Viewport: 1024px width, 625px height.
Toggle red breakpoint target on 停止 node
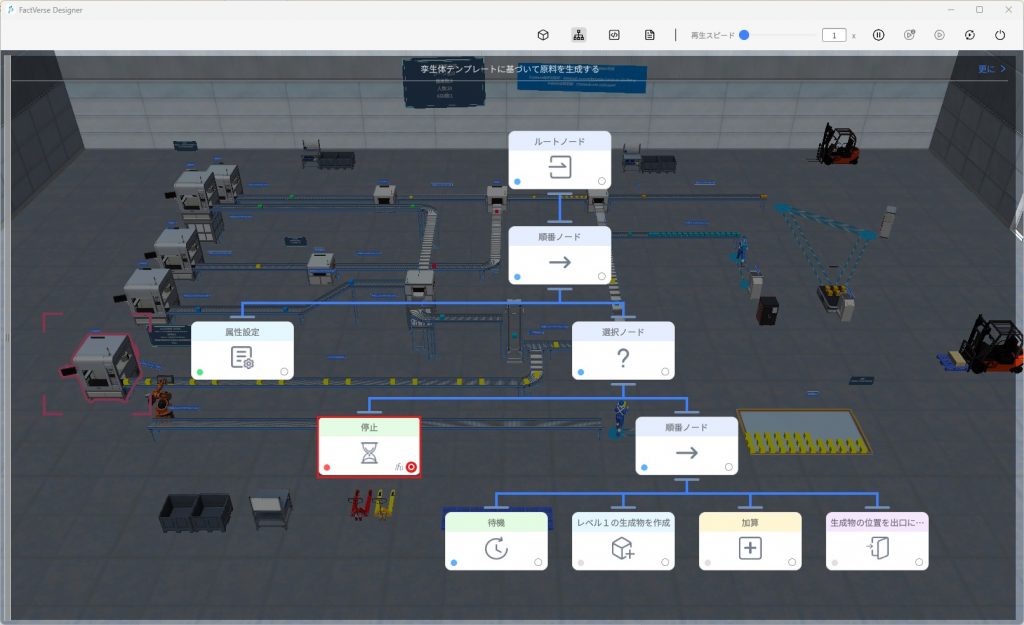(x=411, y=467)
